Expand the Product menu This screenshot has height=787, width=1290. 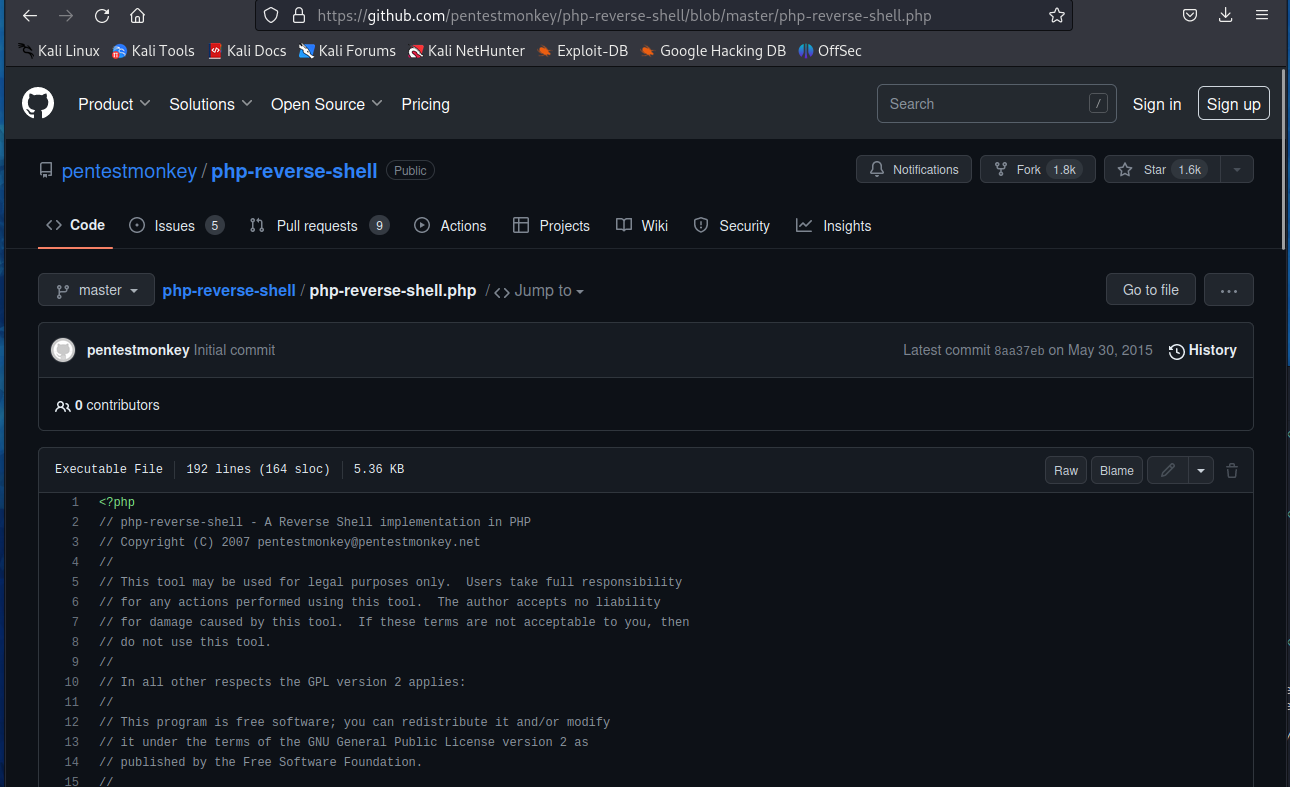[x=114, y=104]
